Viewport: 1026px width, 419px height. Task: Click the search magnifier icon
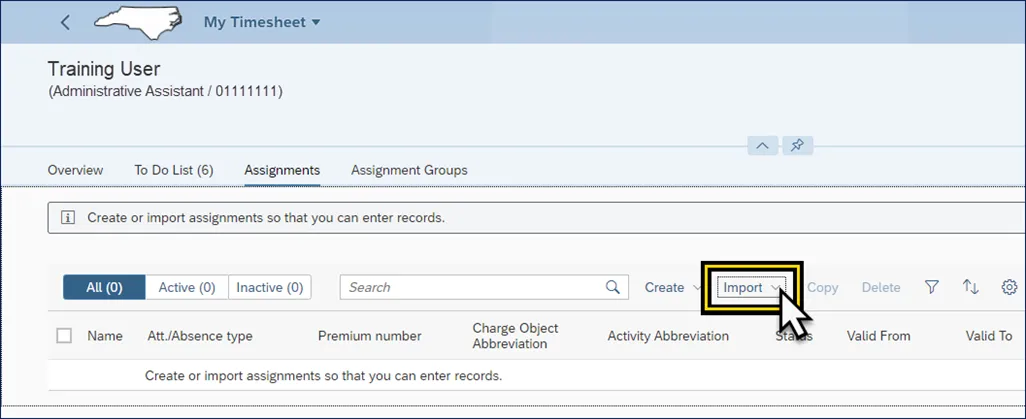[x=613, y=288]
